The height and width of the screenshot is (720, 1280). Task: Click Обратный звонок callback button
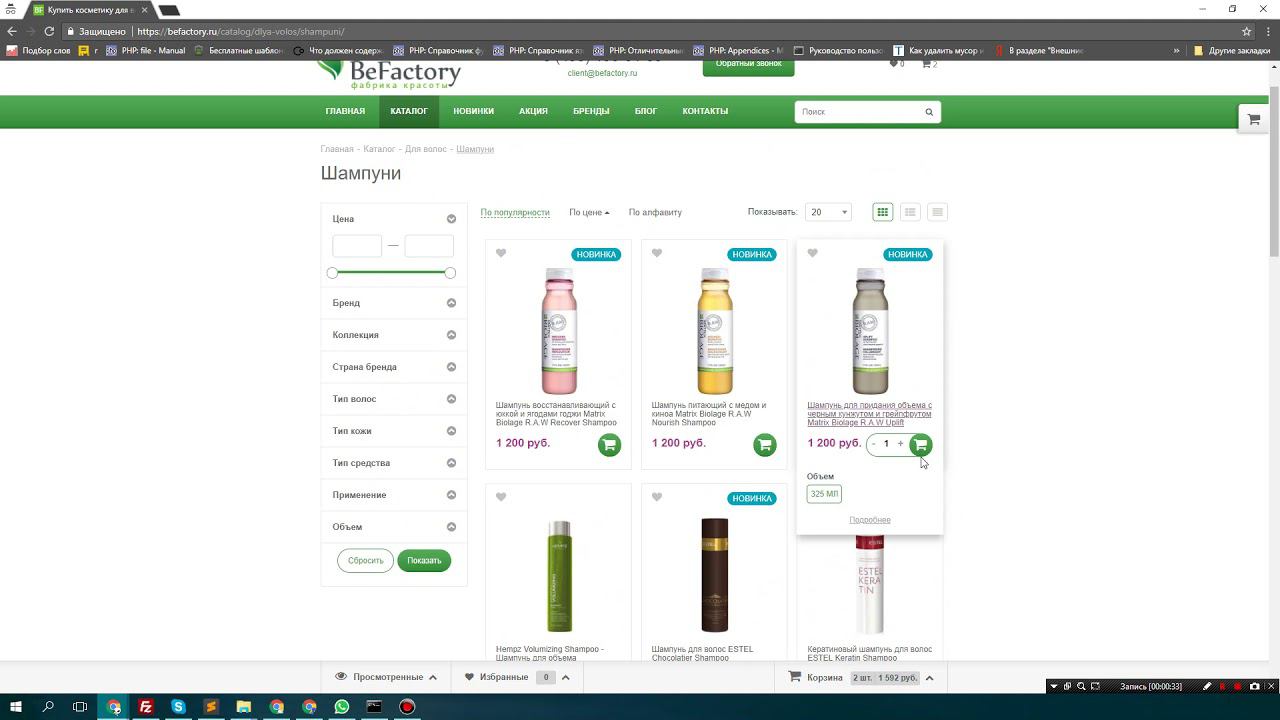point(748,64)
